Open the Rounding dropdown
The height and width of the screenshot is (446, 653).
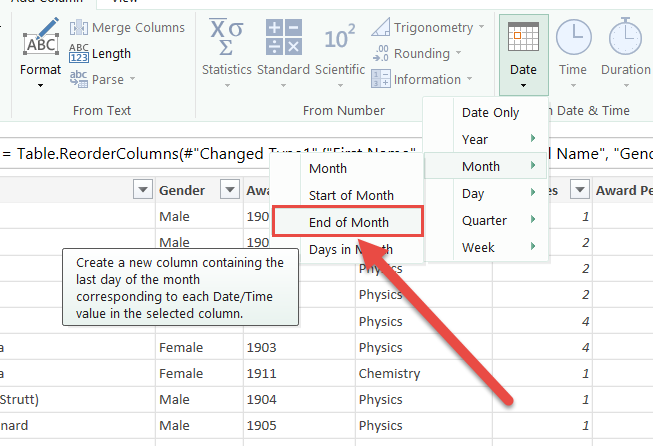(x=428, y=53)
